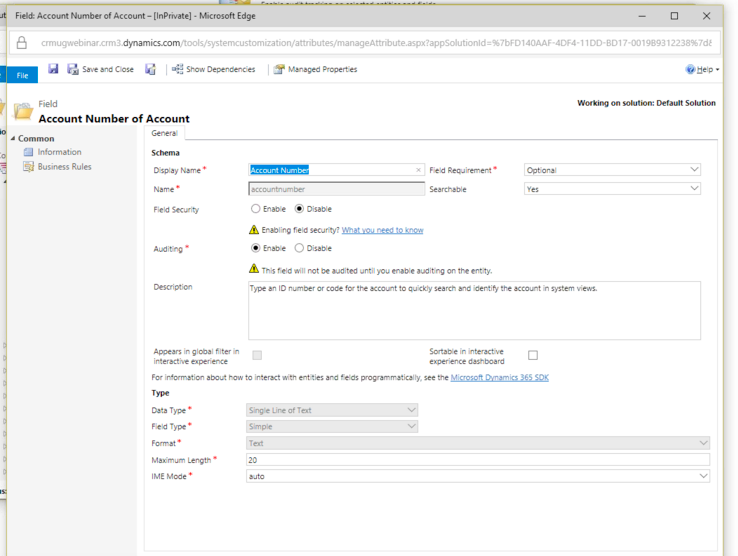This screenshot has width=738, height=556.
Task: Open the Field Requirement dropdown
Action: tap(612, 170)
